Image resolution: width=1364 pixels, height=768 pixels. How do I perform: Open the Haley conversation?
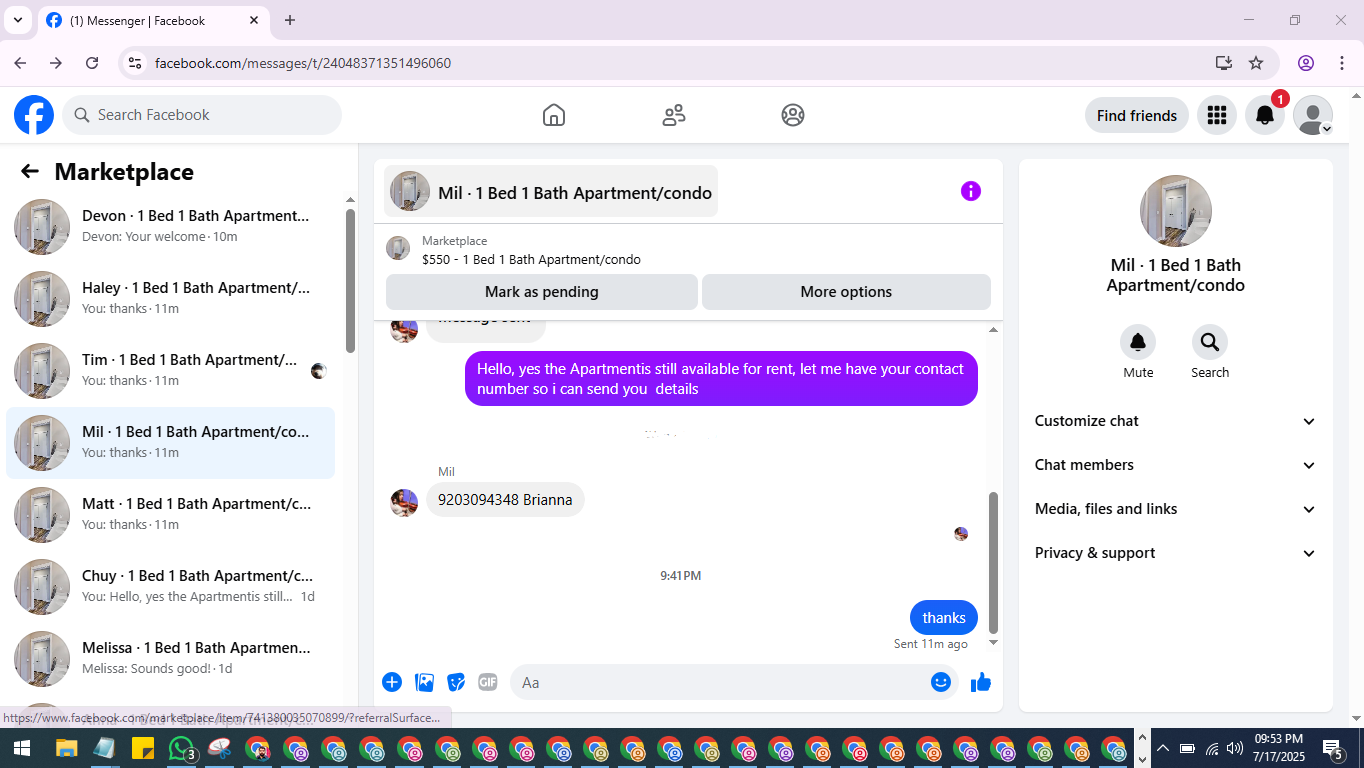171,299
